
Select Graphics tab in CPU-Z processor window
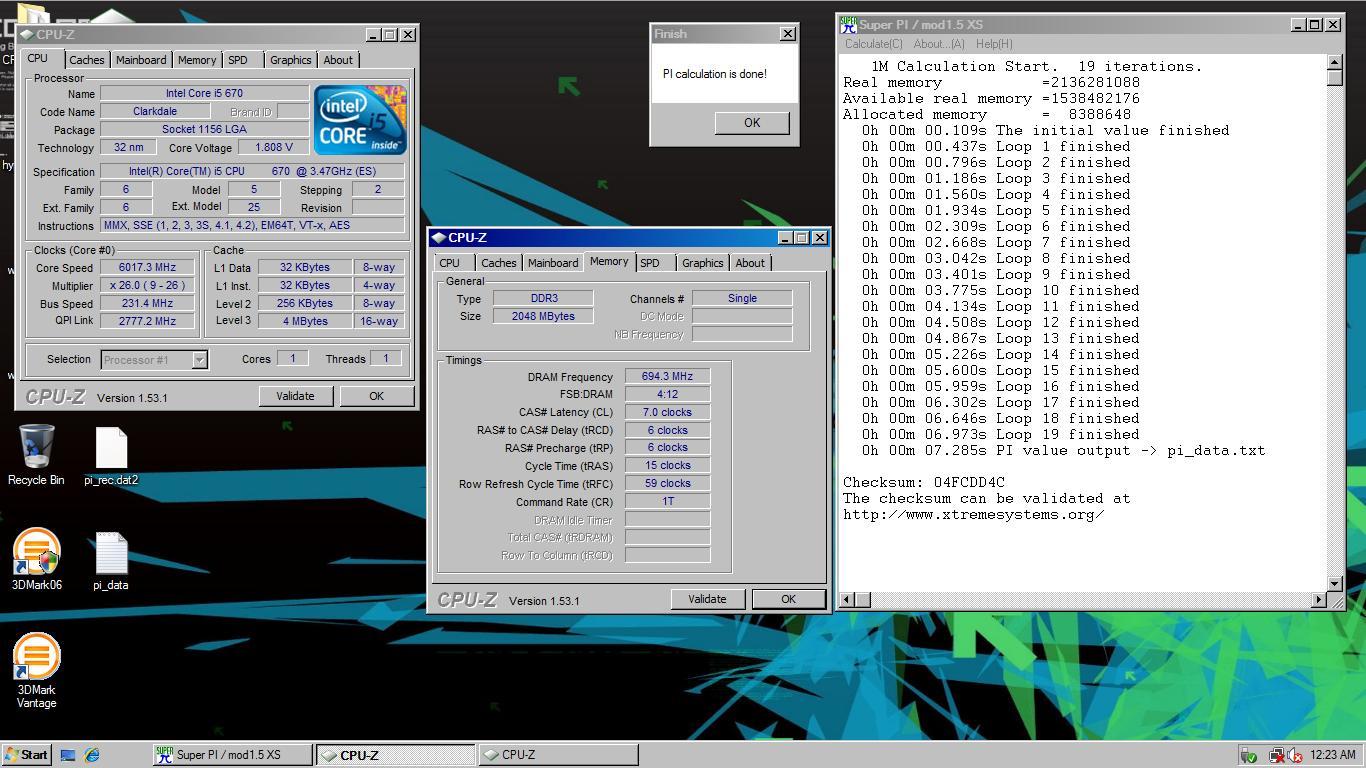pyautogui.click(x=291, y=60)
